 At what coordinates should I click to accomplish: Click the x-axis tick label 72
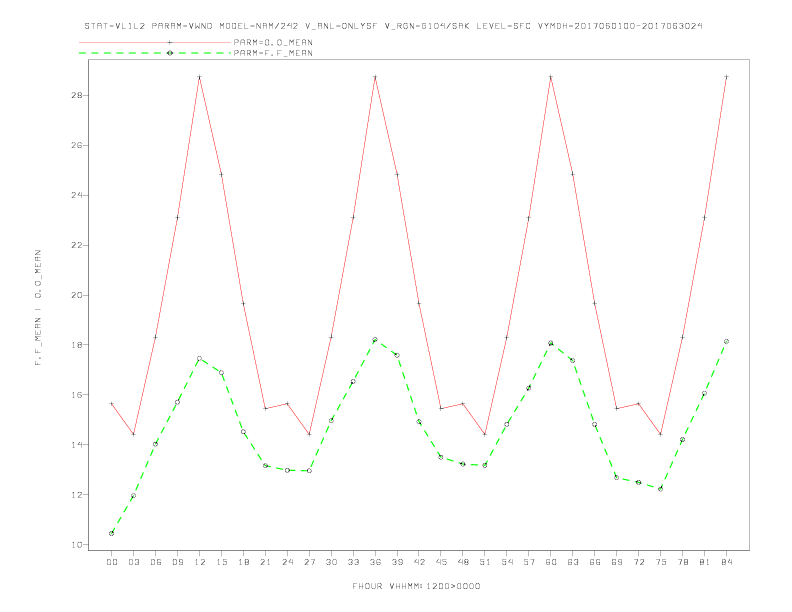coord(639,562)
